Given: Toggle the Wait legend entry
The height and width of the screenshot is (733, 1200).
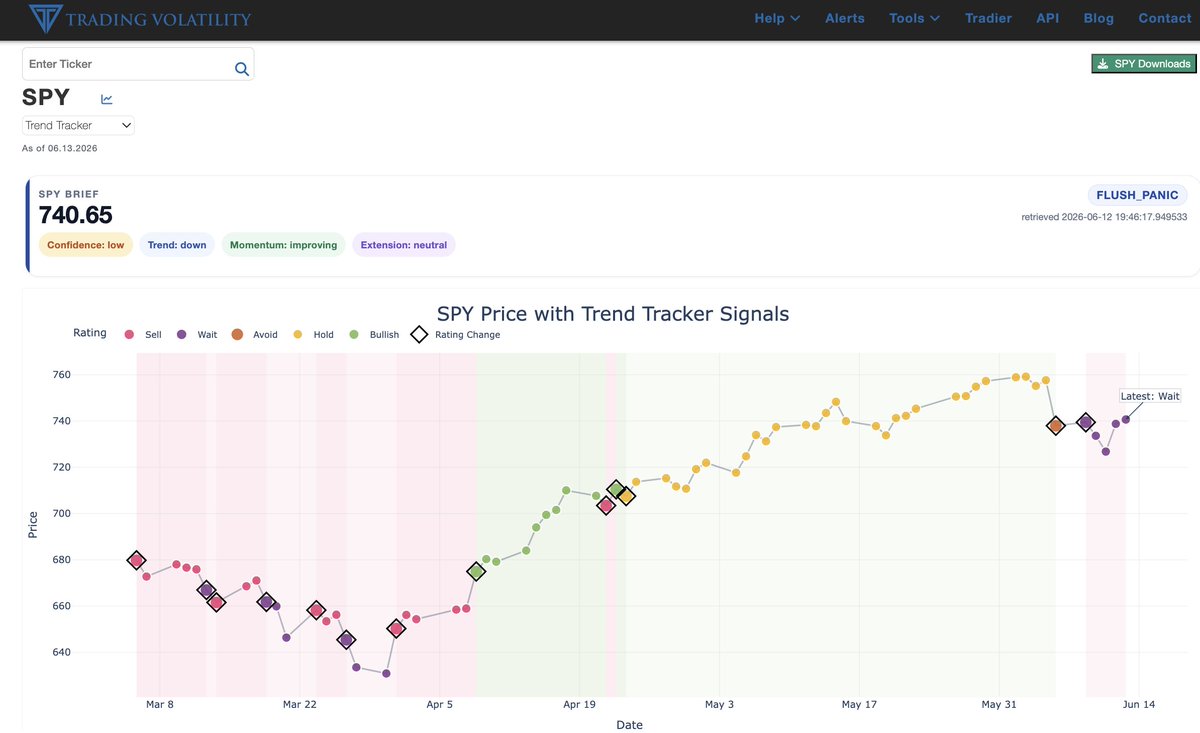Looking at the screenshot, I should tap(197, 335).
